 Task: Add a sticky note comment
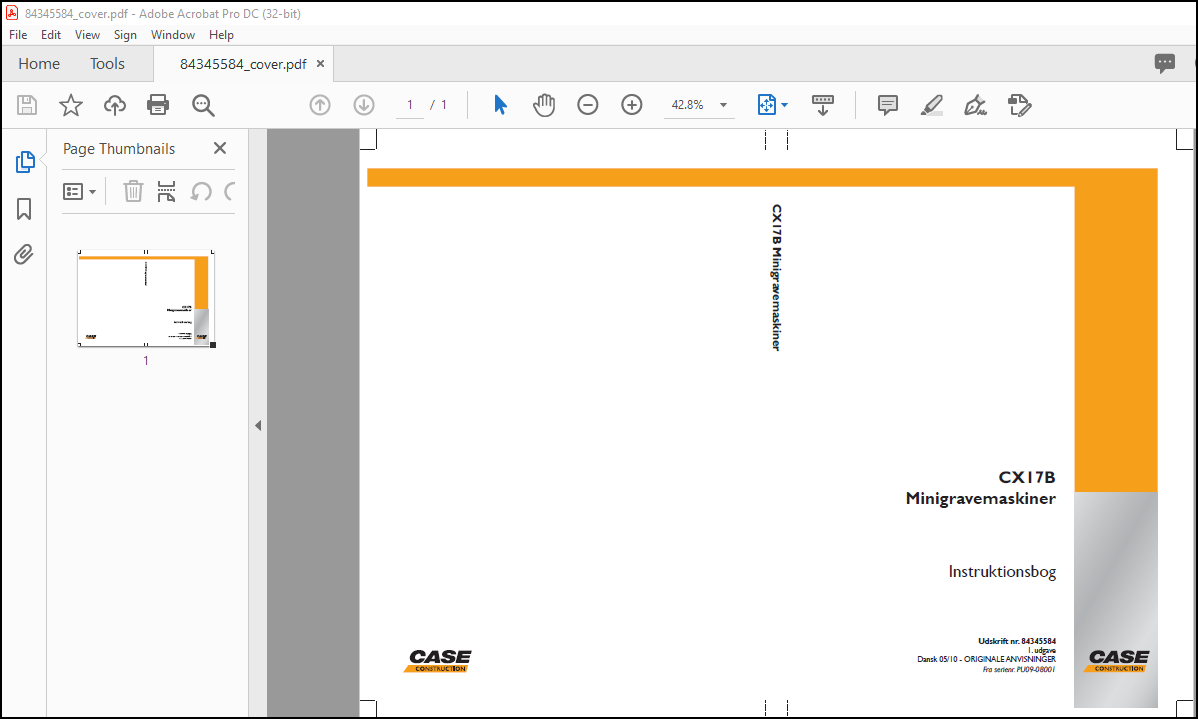888,105
